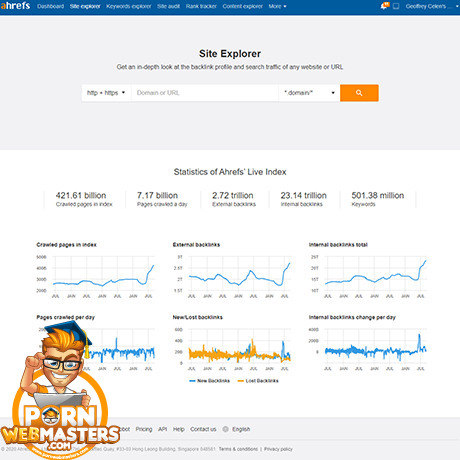
Task: Go to Keywords explorer
Action: pyautogui.click(x=128, y=6)
